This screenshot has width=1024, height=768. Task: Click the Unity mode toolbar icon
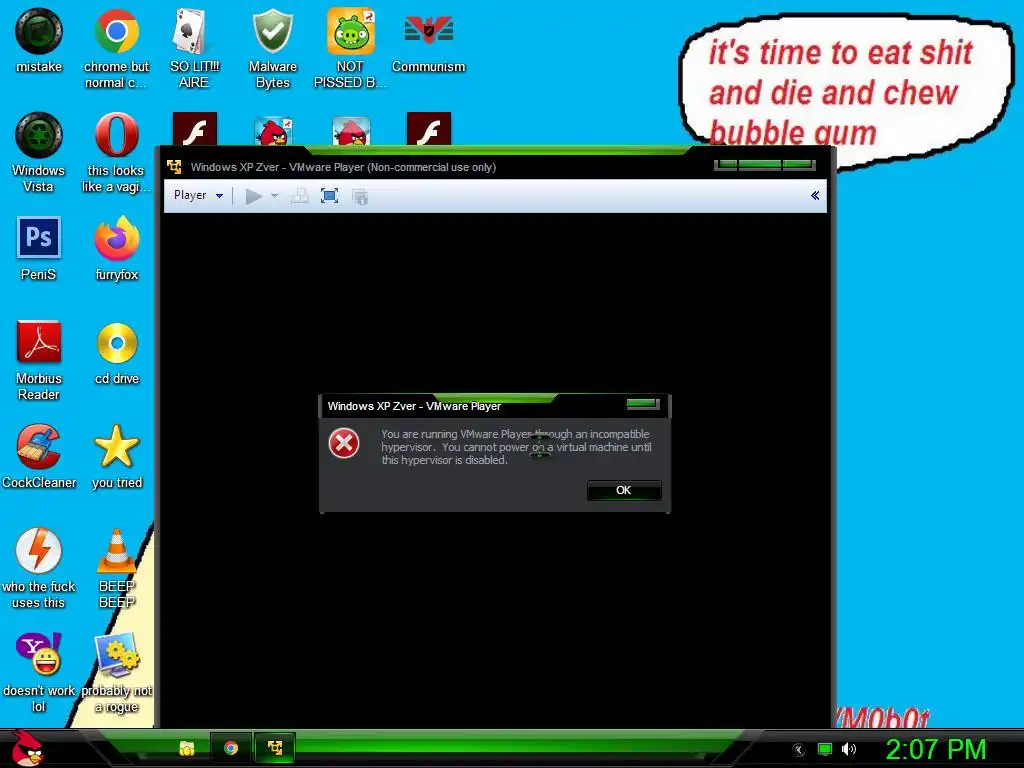[360, 196]
